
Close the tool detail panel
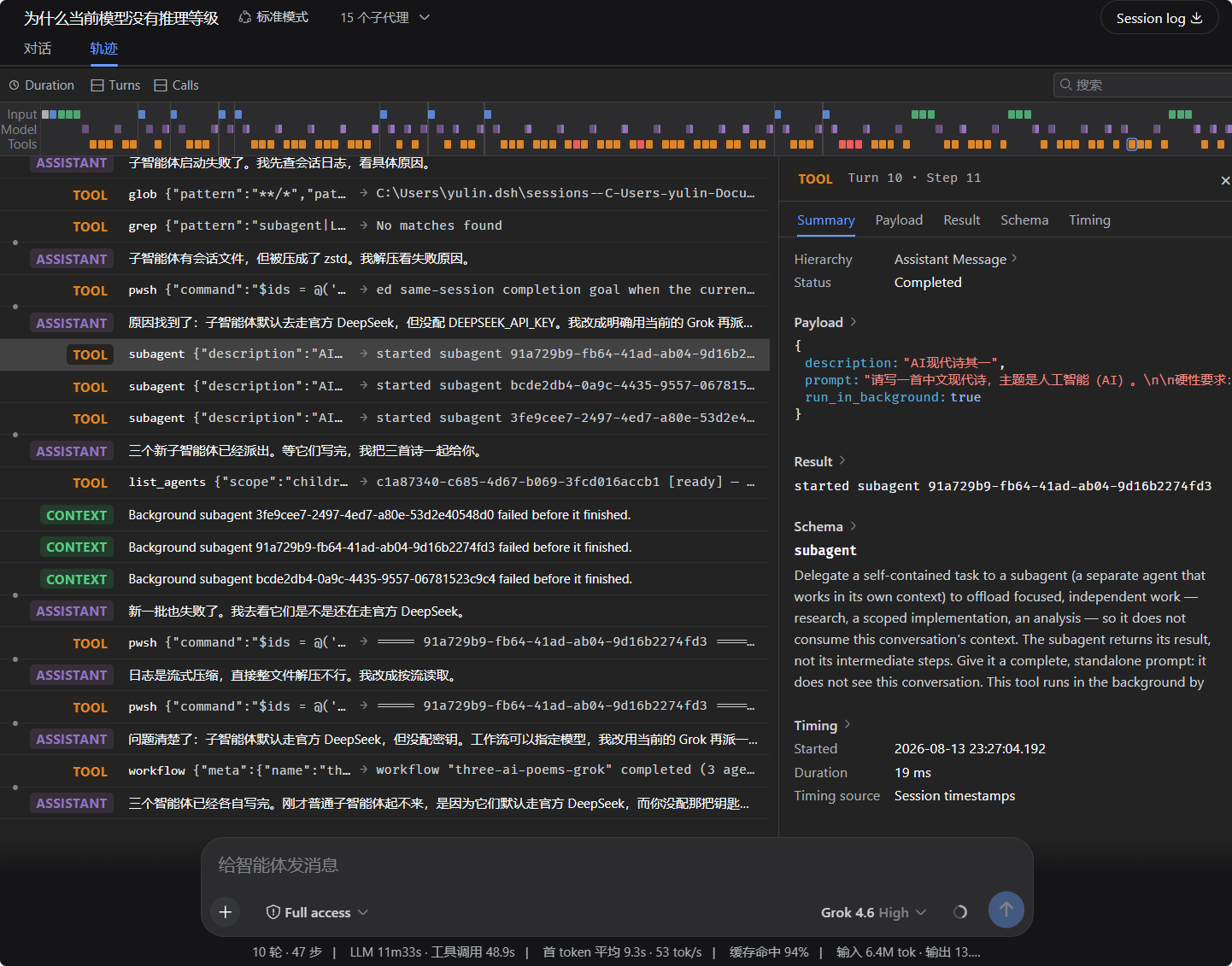tap(1225, 180)
